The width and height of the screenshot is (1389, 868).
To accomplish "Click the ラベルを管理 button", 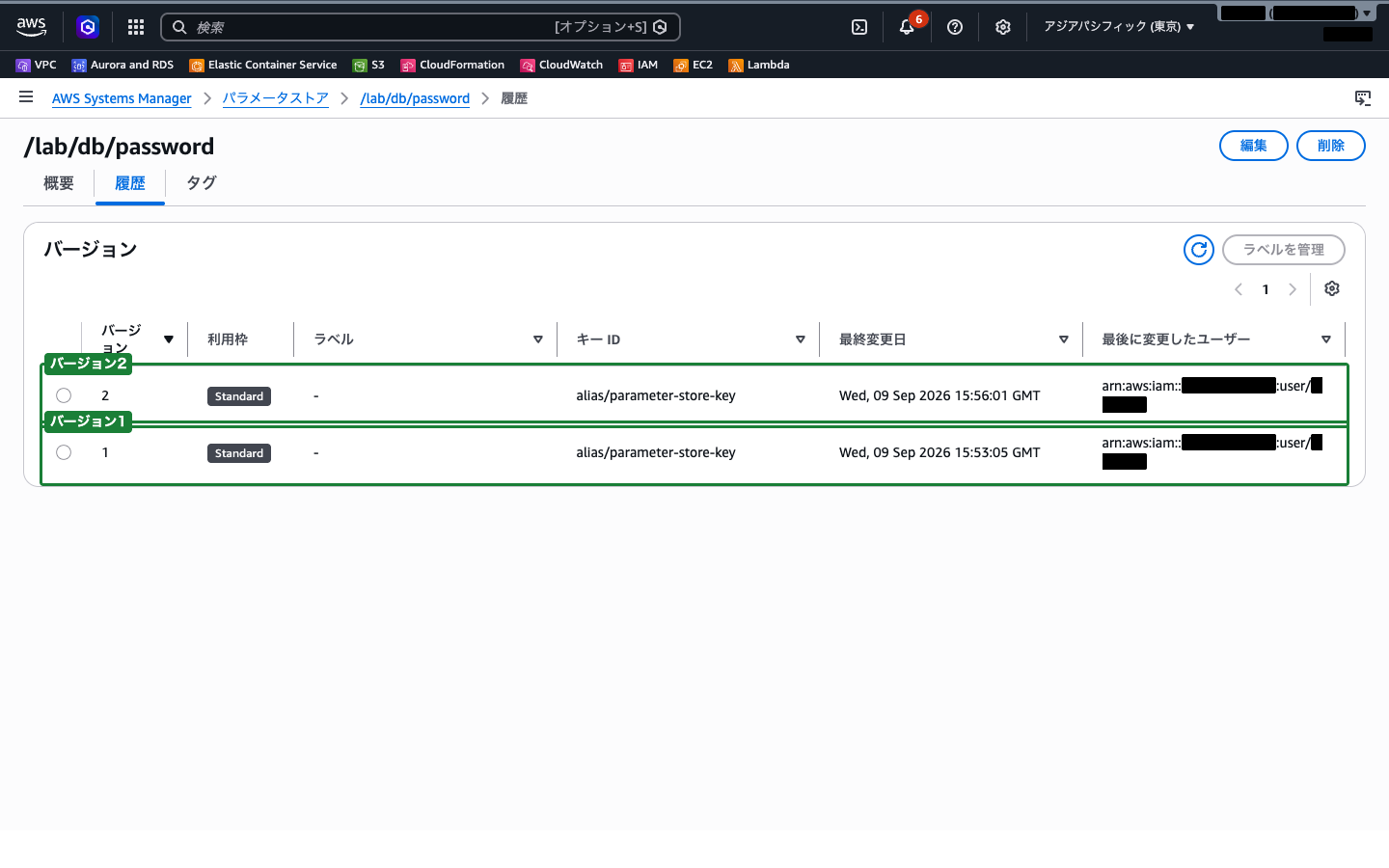I will [x=1284, y=250].
